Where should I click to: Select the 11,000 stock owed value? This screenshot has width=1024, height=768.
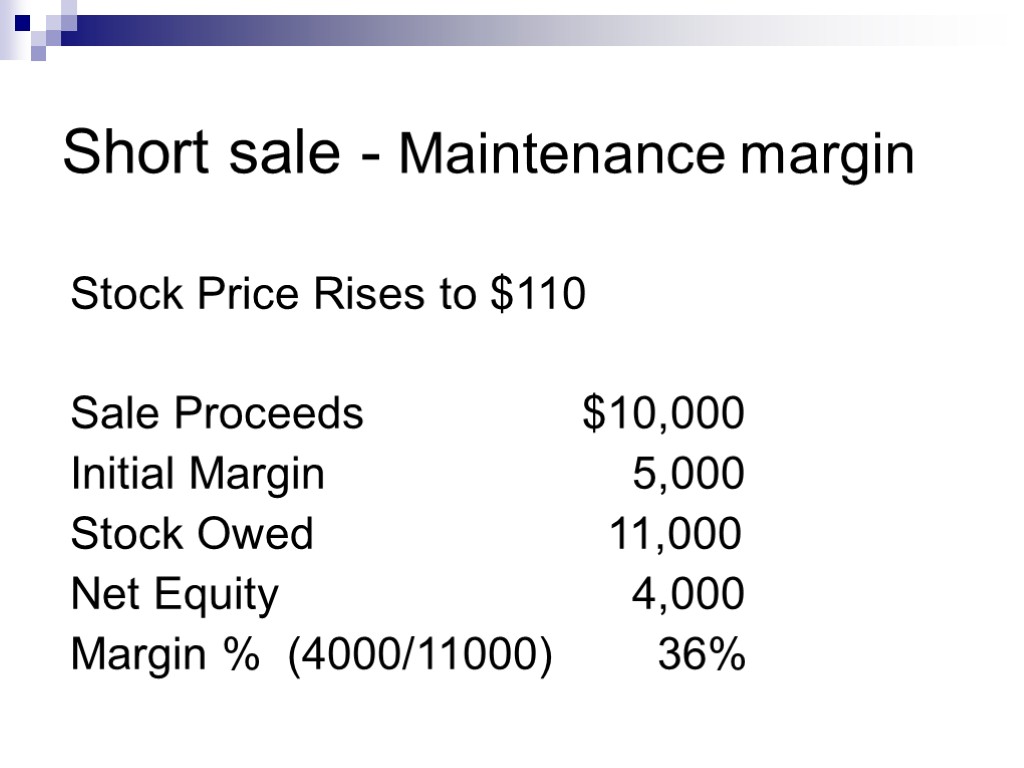pyautogui.click(x=676, y=534)
